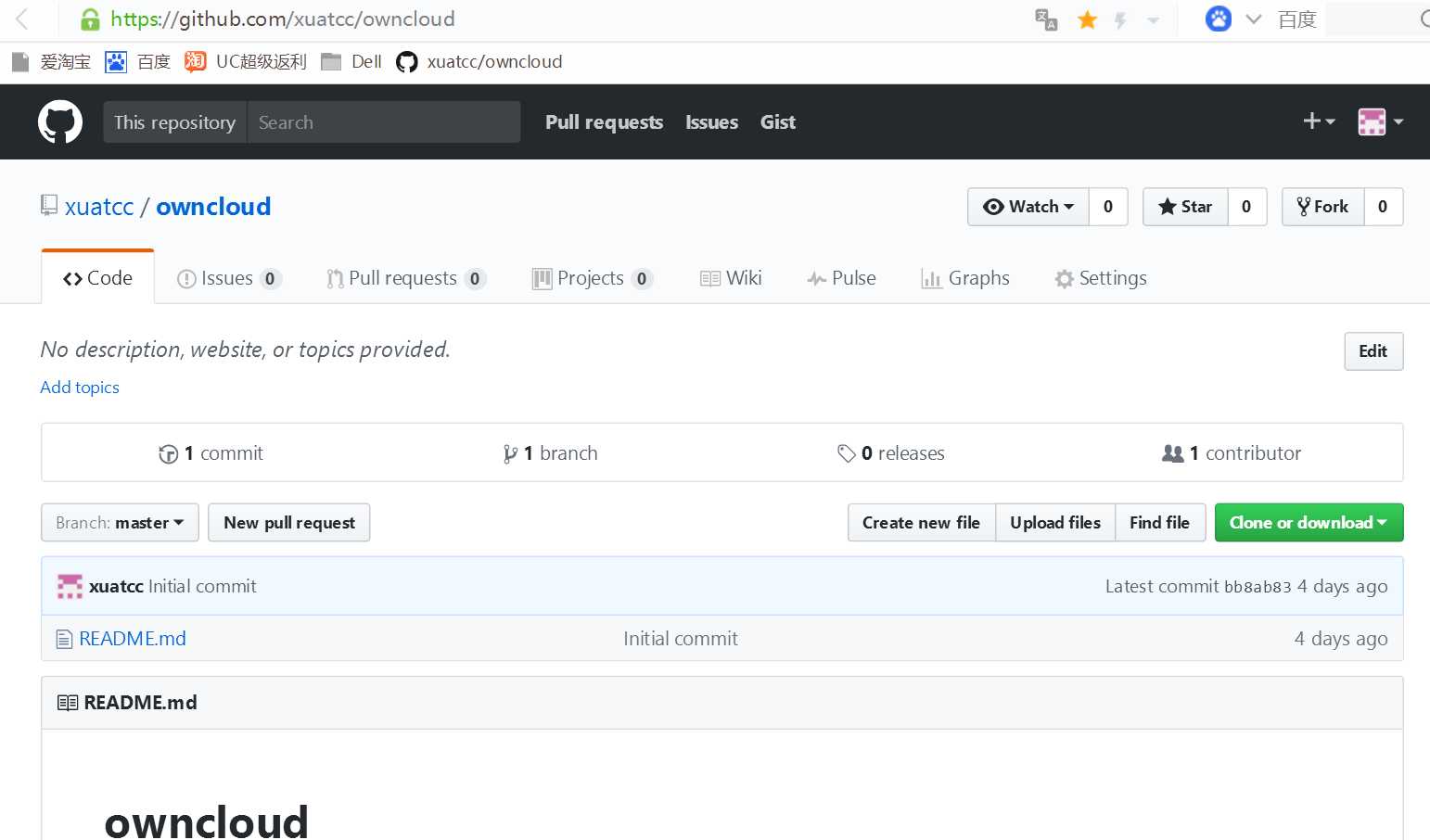
Task: Click xuatcc author name in commit bar
Action: (x=116, y=586)
